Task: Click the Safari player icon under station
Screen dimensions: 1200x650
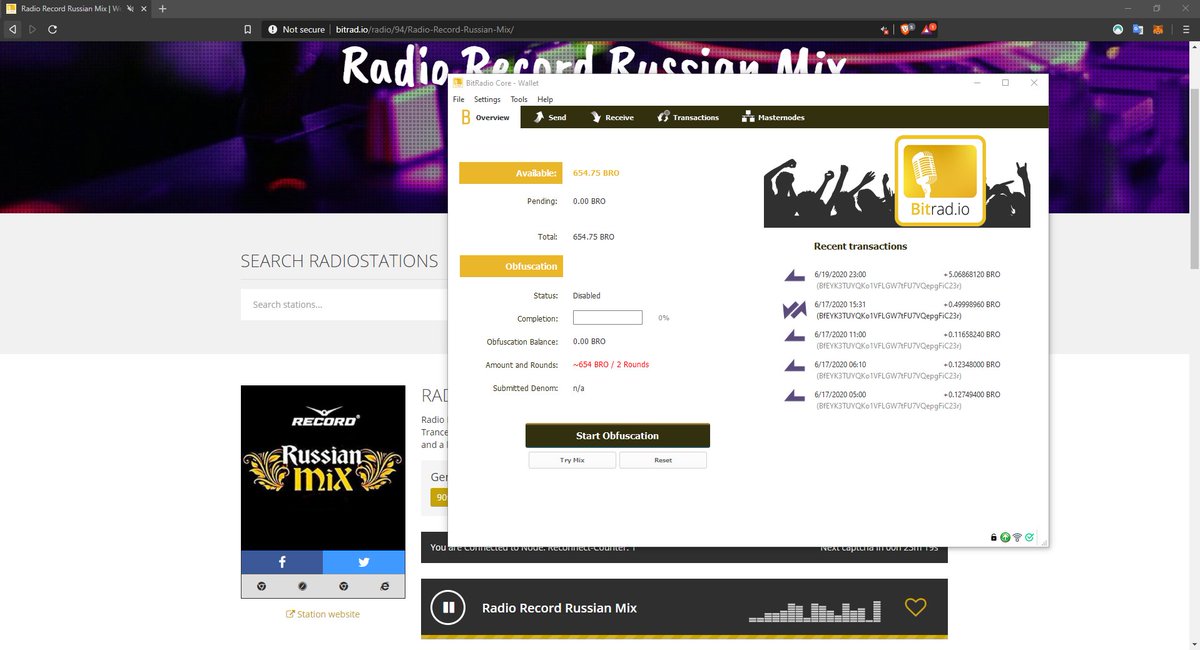Action: point(303,586)
